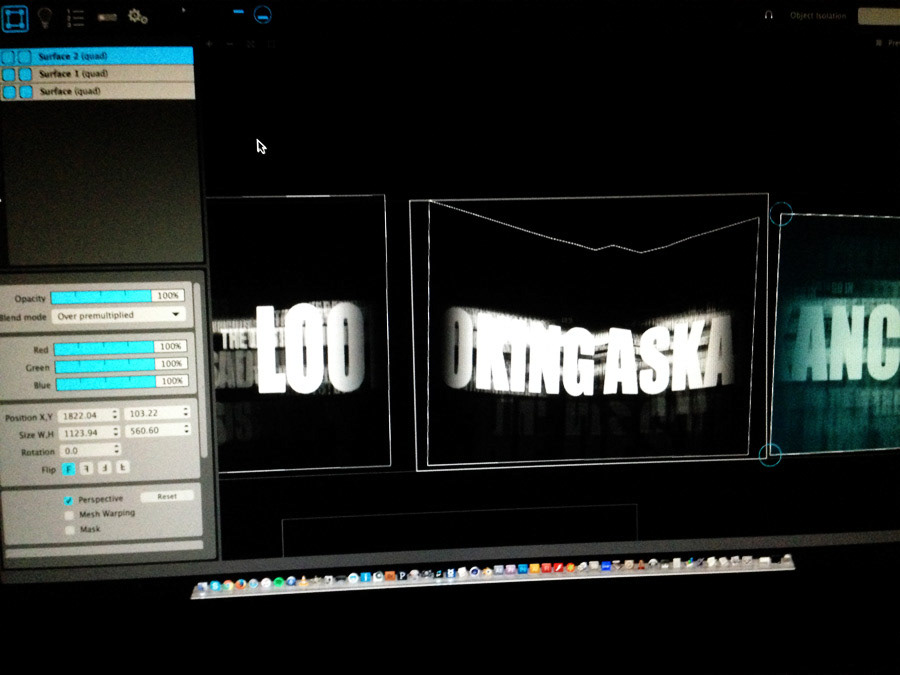This screenshot has height=675, width=900.
Task: Open the rectangular fixture/LED tab icon
Action: [x=107, y=17]
